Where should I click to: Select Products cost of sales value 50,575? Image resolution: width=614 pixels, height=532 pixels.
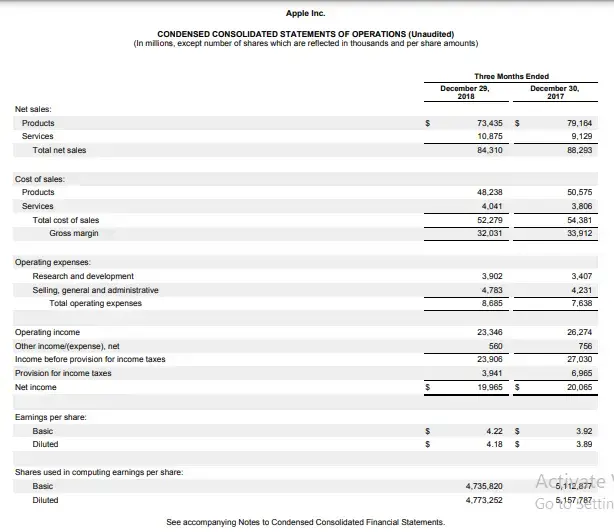pos(580,192)
